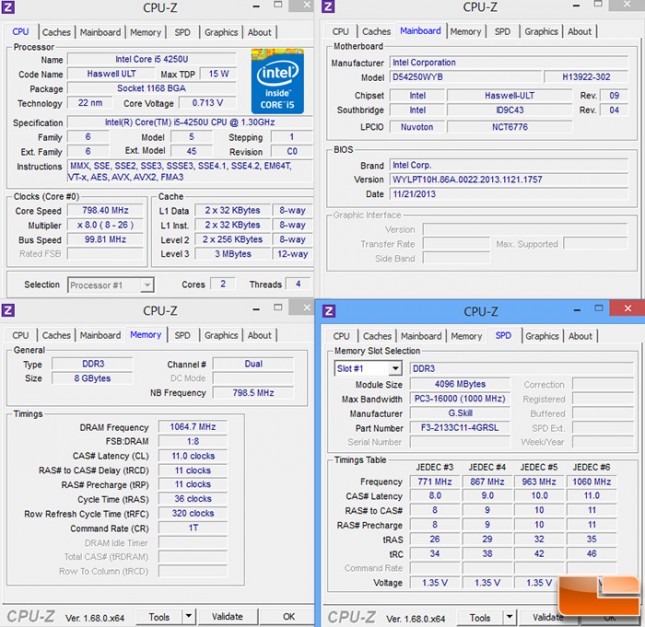The height and width of the screenshot is (627, 645).
Task: Expand the Tools arrow in the SPD window
Action: (509, 617)
